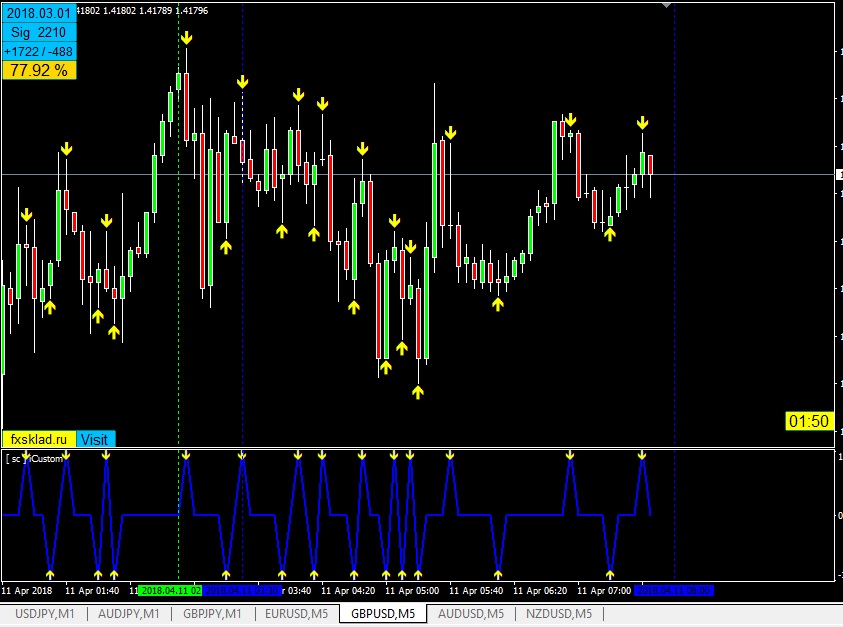Click the 11 Apr 2018 time axis label

click(x=27, y=590)
